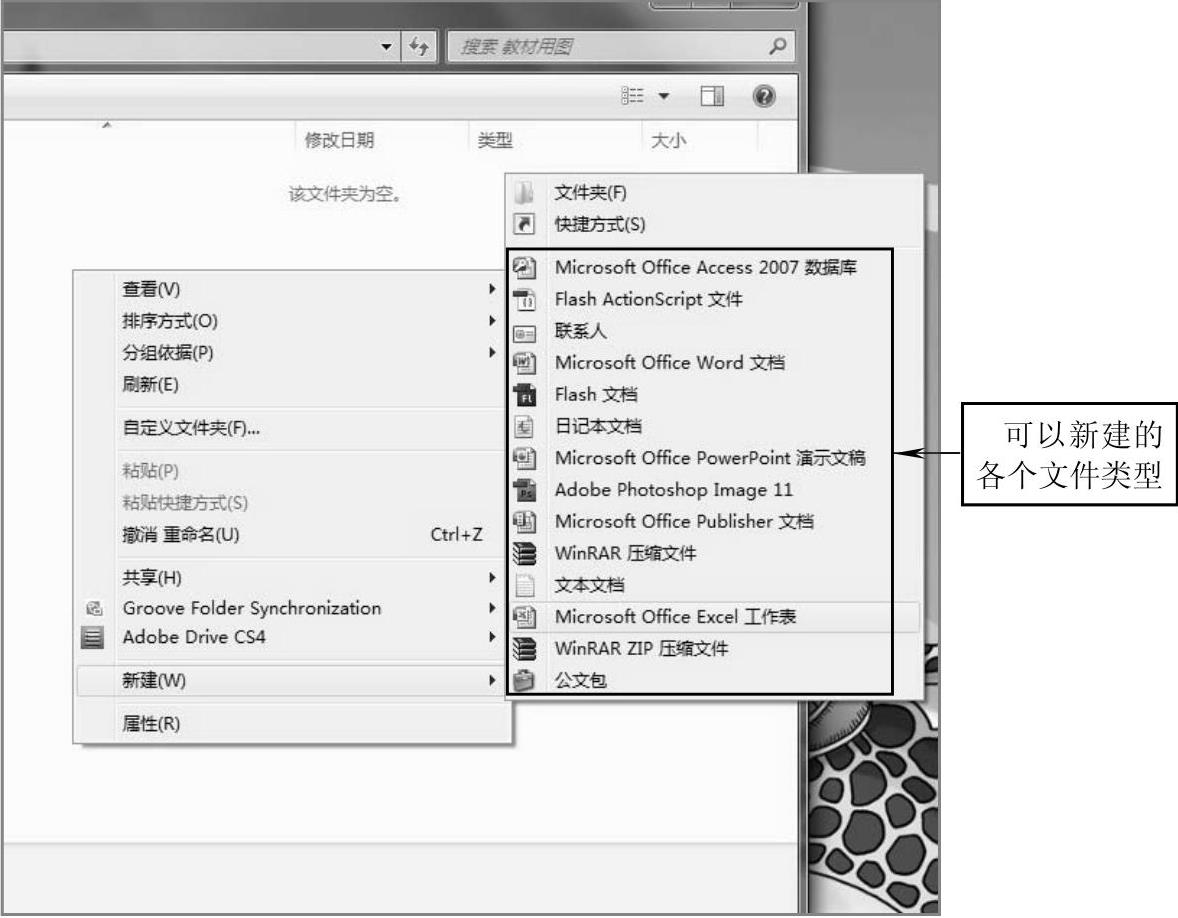The height and width of the screenshot is (918, 1178).
Task: Choose 刷新(E) in context menu
Action: (x=291, y=385)
